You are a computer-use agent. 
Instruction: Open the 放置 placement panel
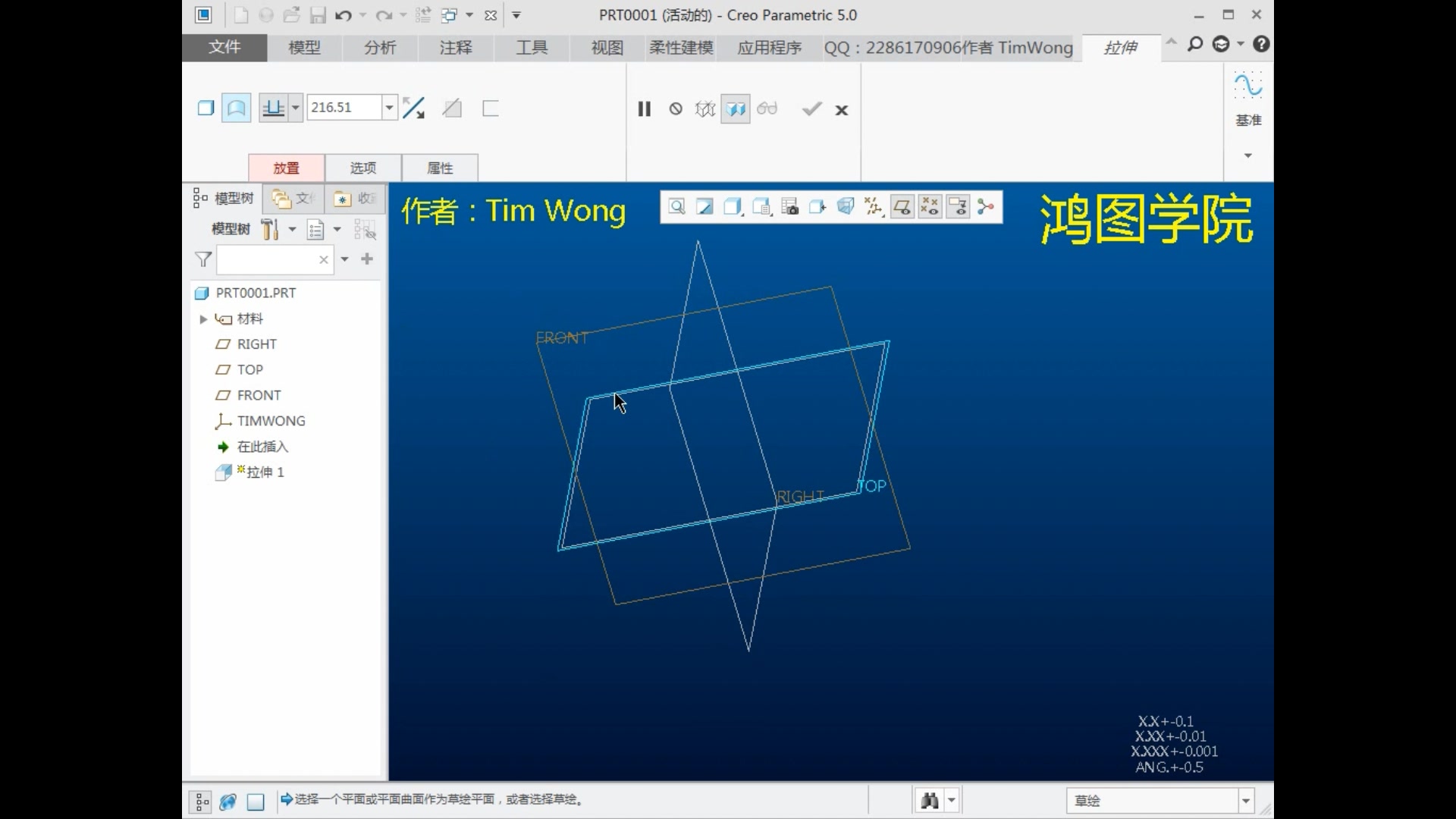(286, 168)
